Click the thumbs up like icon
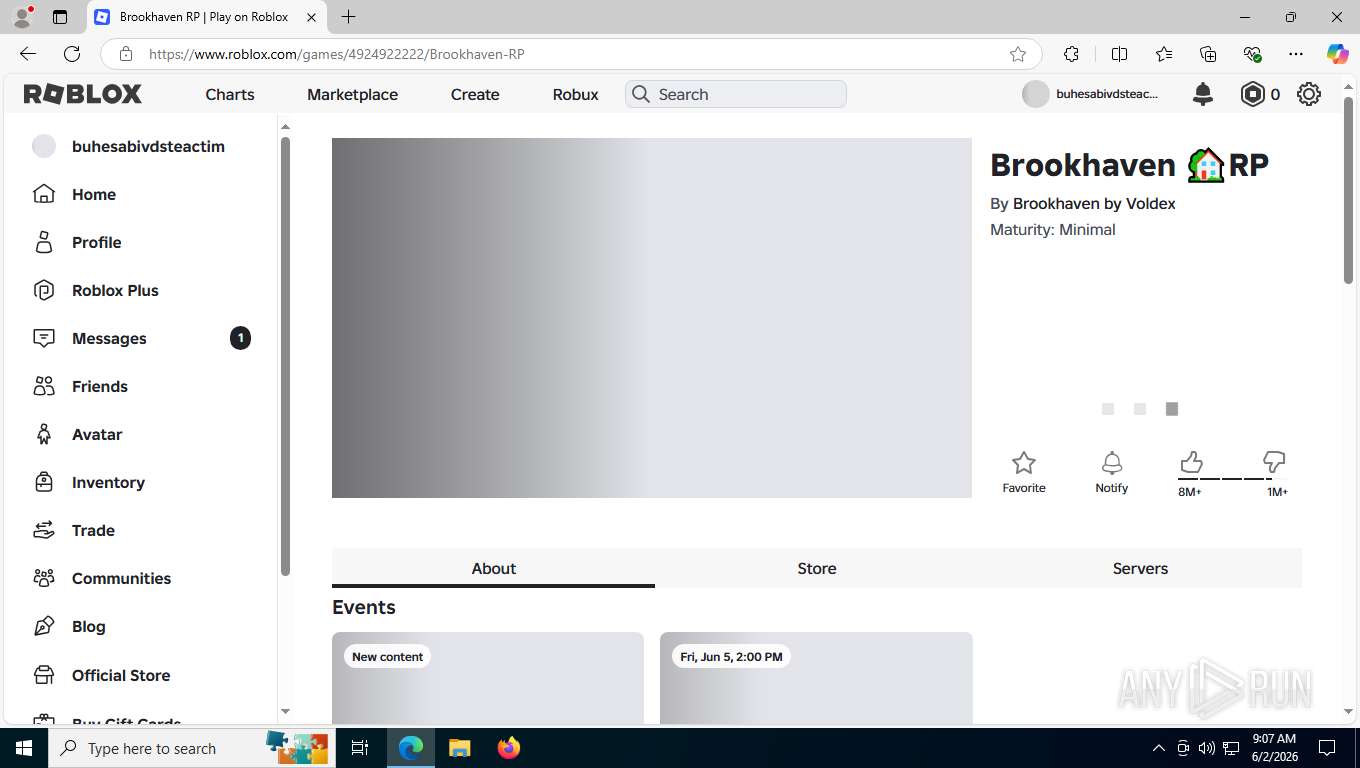 tap(1190, 462)
